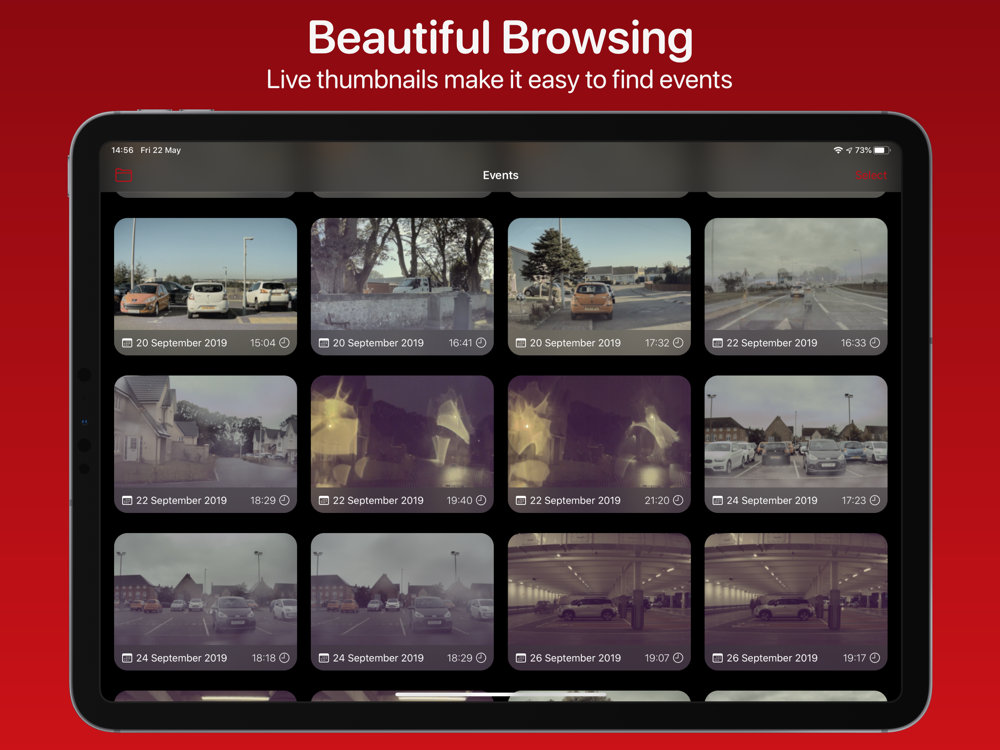Open 24 September 2019 18:29 event thumbnail
This screenshot has width=1000, height=750.
coord(402,601)
